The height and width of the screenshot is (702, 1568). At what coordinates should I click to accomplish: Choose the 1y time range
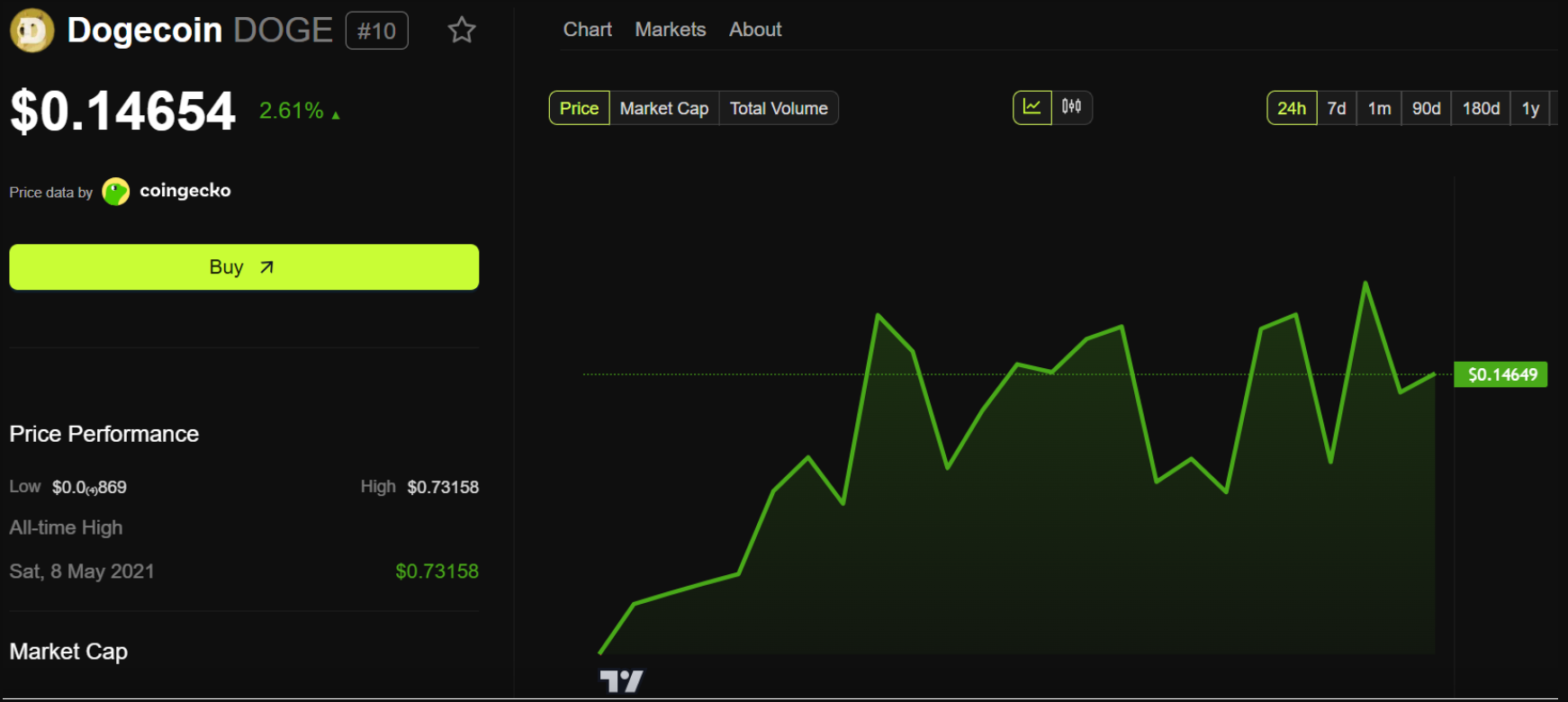(x=1530, y=108)
